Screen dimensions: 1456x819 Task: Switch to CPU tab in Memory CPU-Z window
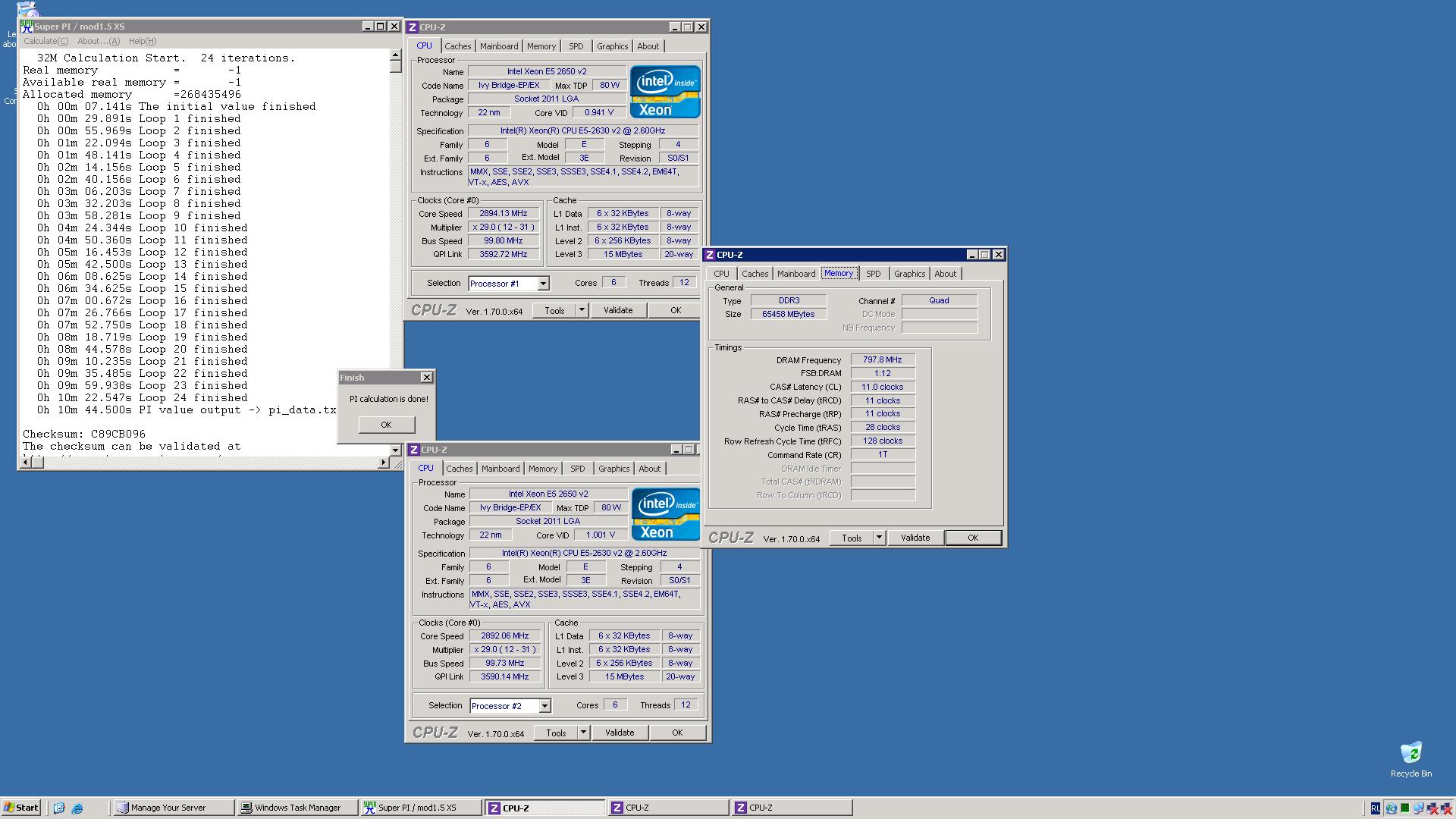pyautogui.click(x=721, y=274)
